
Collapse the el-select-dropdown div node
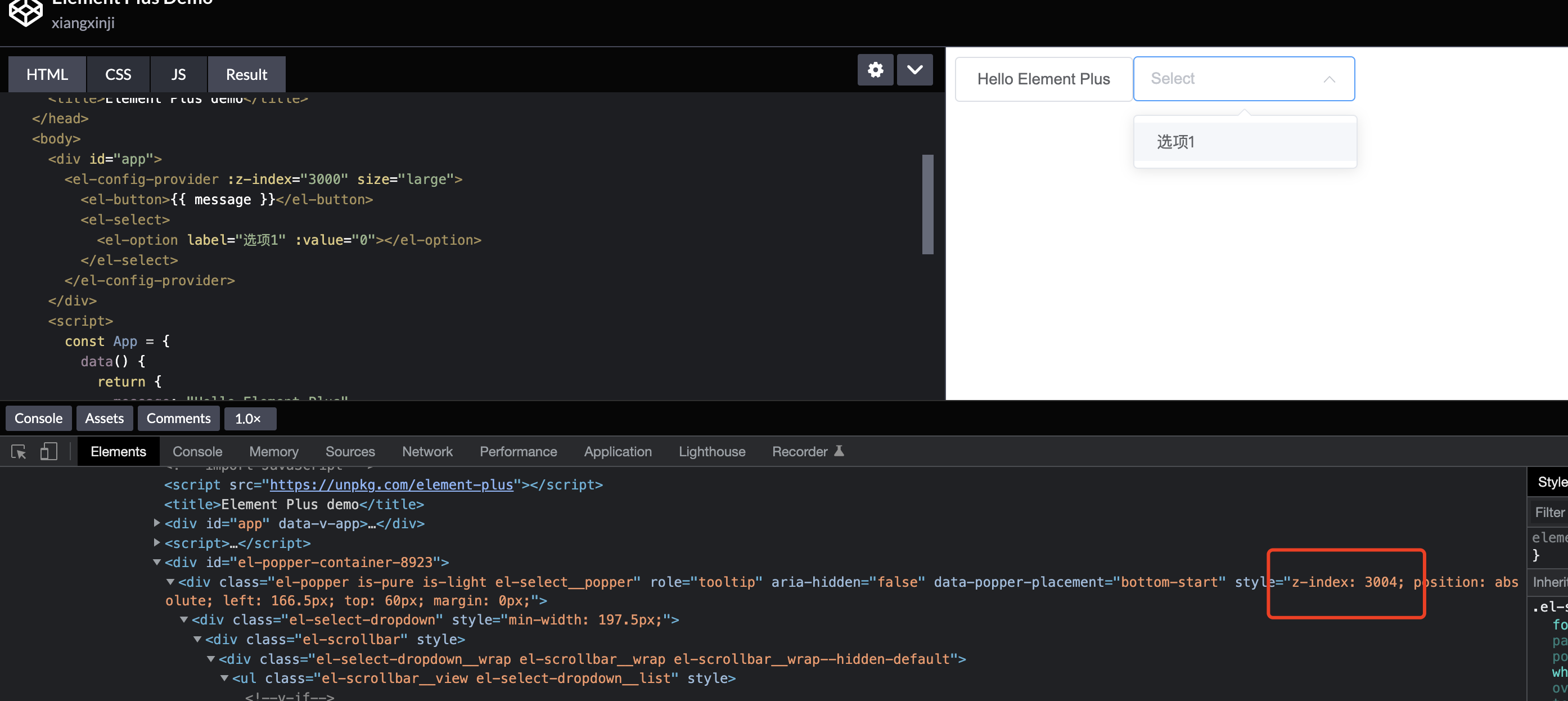point(183,619)
